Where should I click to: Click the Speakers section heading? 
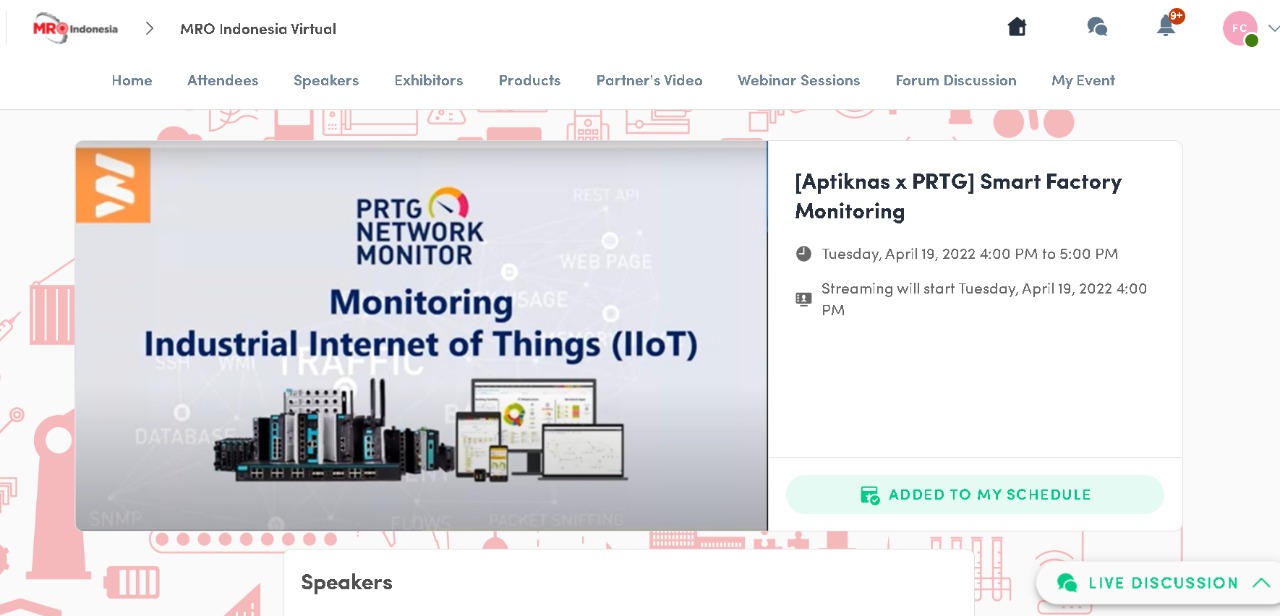click(347, 582)
